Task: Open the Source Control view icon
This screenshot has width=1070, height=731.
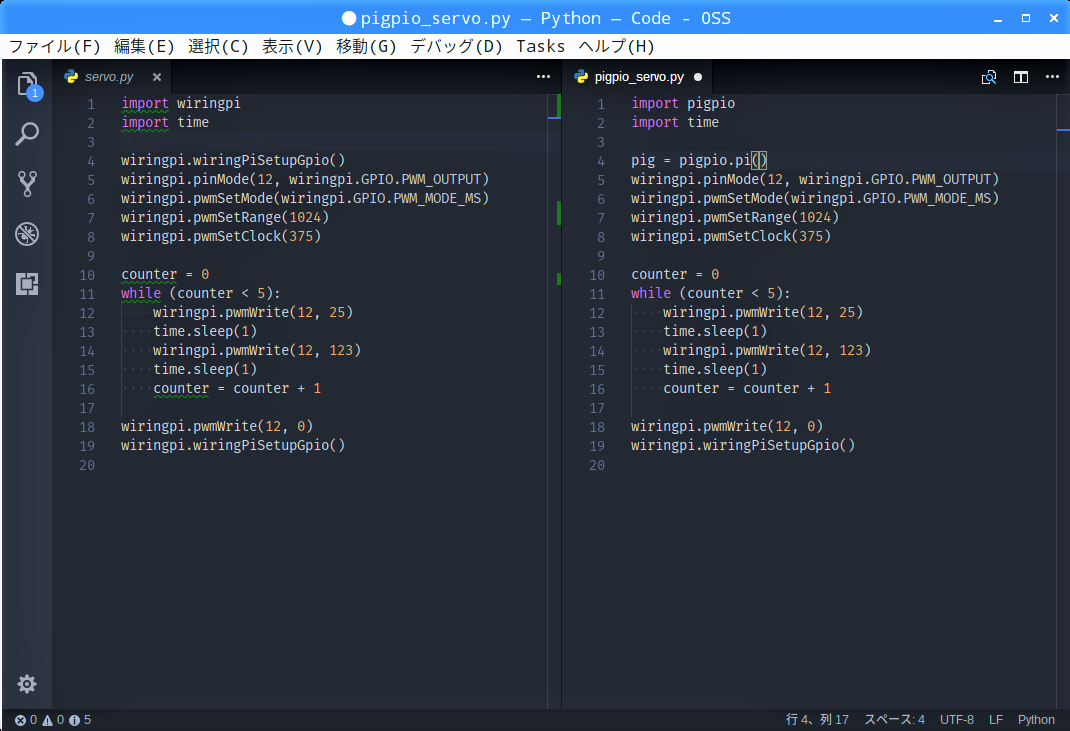Action: [27, 184]
